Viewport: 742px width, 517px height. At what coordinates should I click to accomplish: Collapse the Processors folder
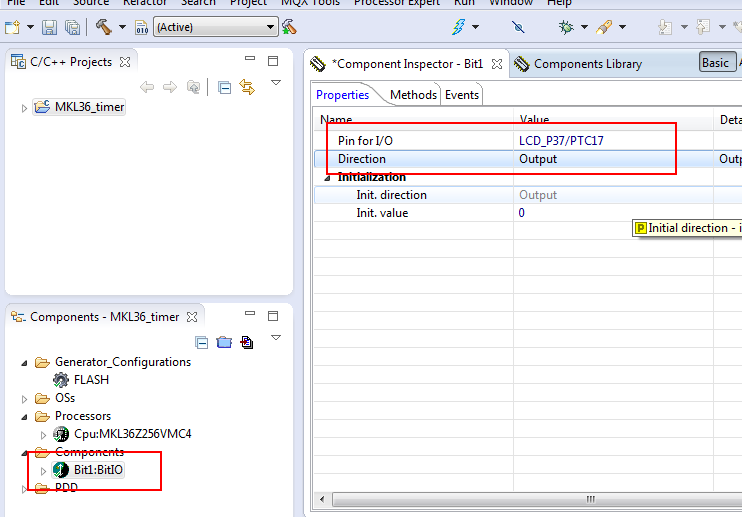tap(24, 417)
